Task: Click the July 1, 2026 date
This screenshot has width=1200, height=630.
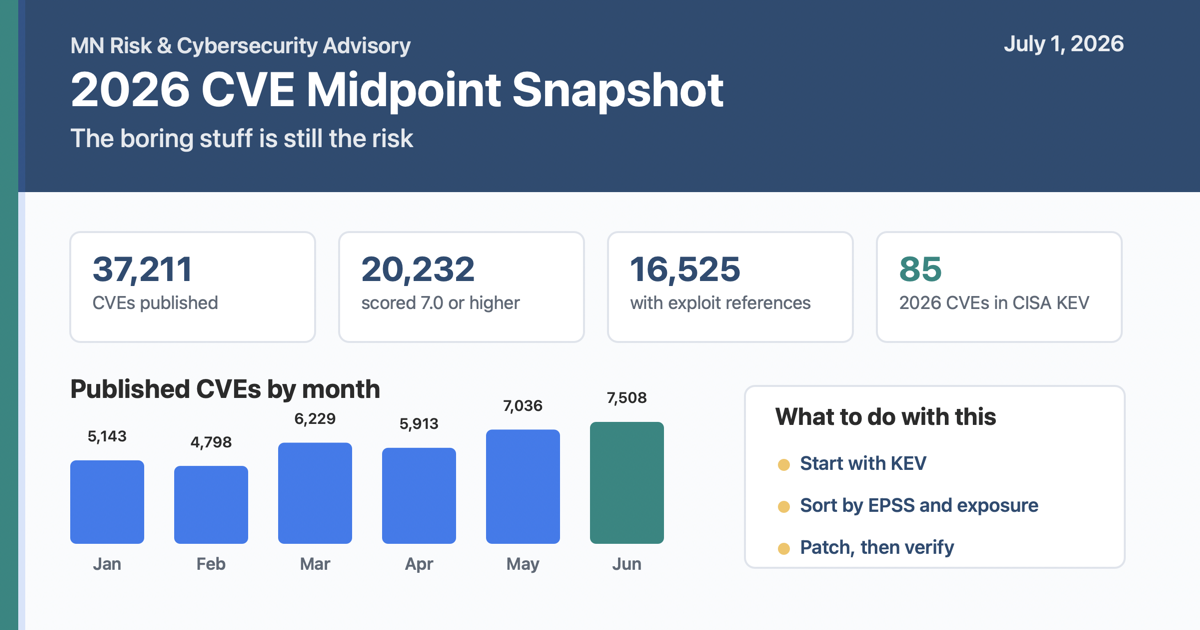Action: pyautogui.click(x=1064, y=44)
